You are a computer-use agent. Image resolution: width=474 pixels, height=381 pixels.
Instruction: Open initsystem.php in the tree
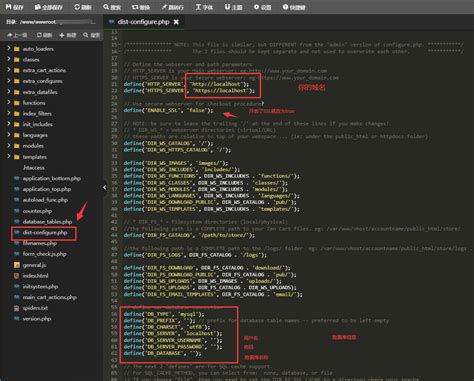point(40,286)
